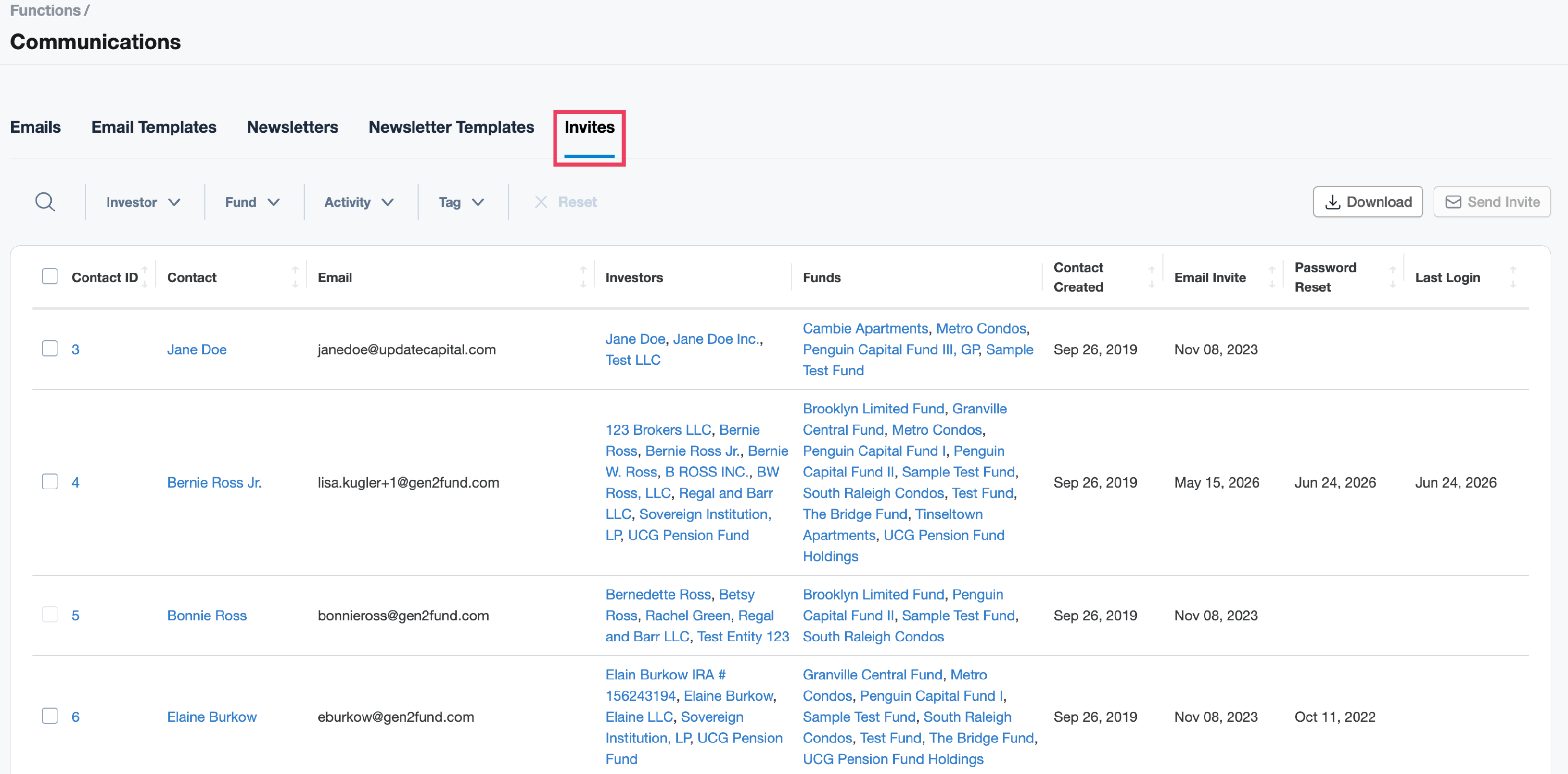1568x774 pixels.
Task: Expand the Fund filter dropdown
Action: [252, 202]
